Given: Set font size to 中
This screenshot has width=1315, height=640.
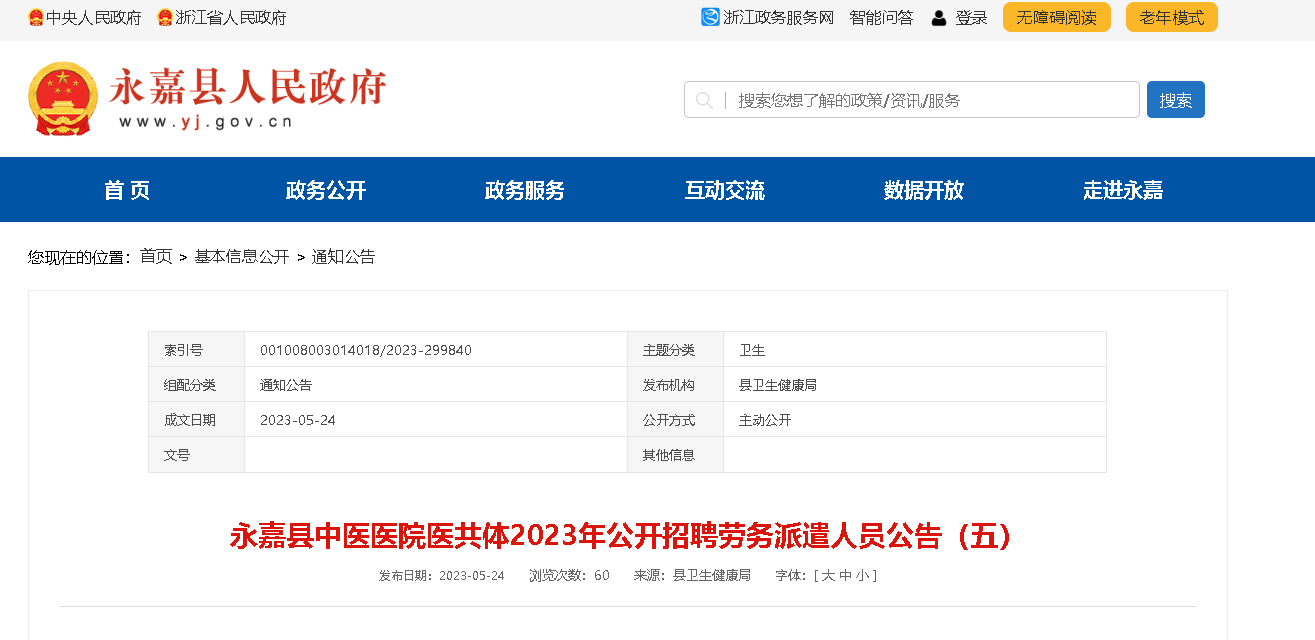Looking at the screenshot, I should (x=845, y=576).
